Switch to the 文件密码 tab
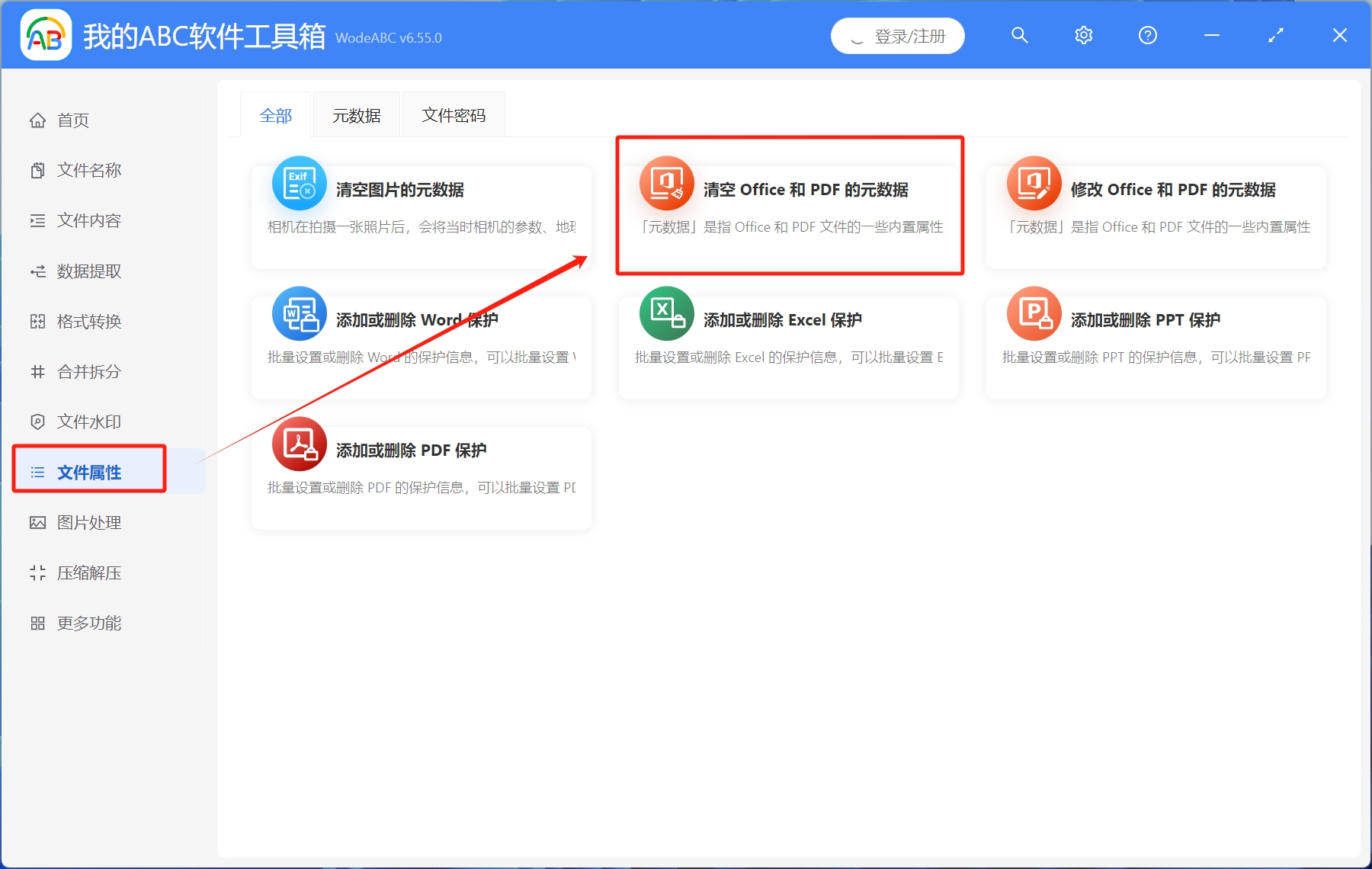This screenshot has width=1372, height=869. pos(454,114)
